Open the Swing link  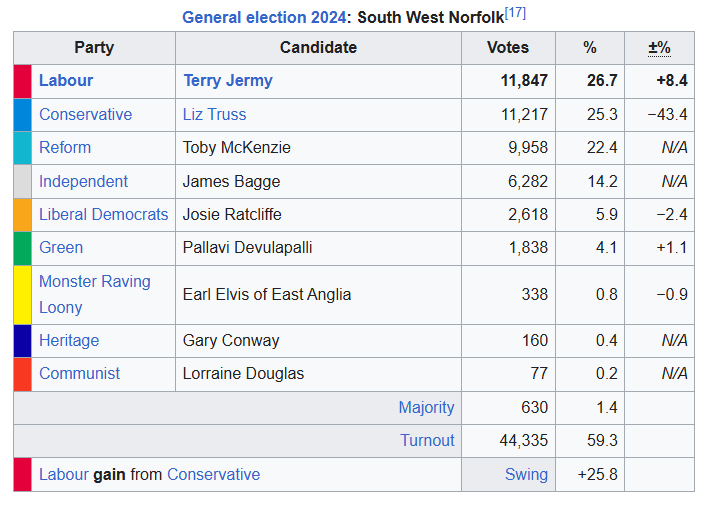526,474
